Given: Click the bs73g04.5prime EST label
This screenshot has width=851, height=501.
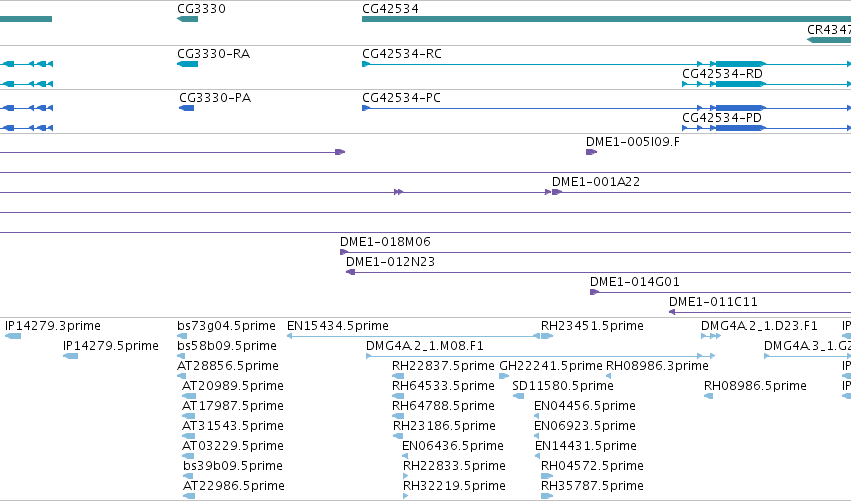Looking at the screenshot, I should (x=226, y=326).
